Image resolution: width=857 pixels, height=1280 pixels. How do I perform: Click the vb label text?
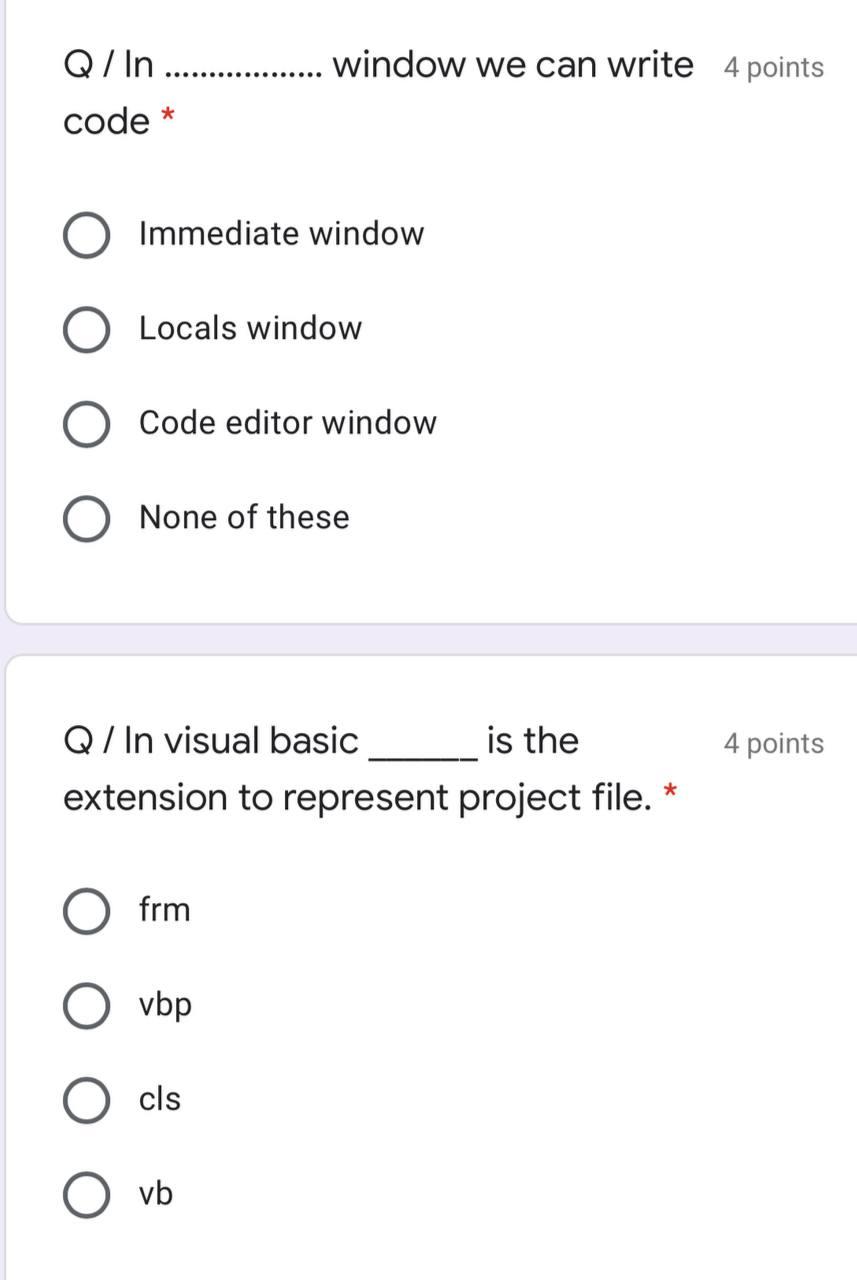(154, 1192)
